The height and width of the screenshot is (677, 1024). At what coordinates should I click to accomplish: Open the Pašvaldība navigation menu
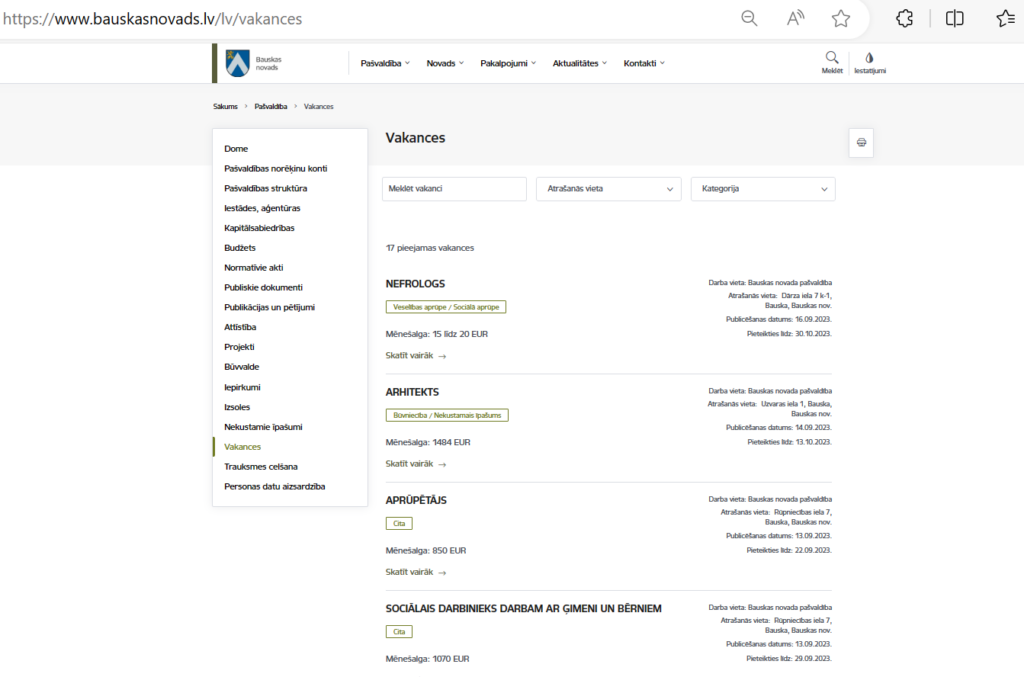coord(385,63)
